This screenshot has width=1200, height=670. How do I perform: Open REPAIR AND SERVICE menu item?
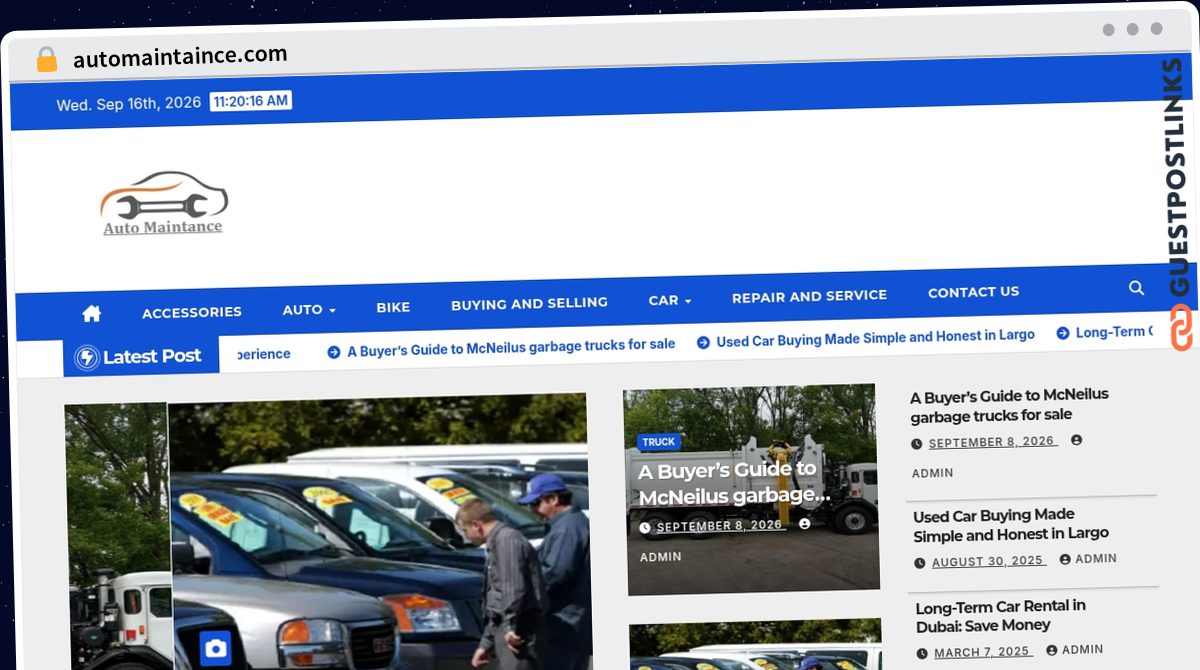pyautogui.click(x=809, y=296)
